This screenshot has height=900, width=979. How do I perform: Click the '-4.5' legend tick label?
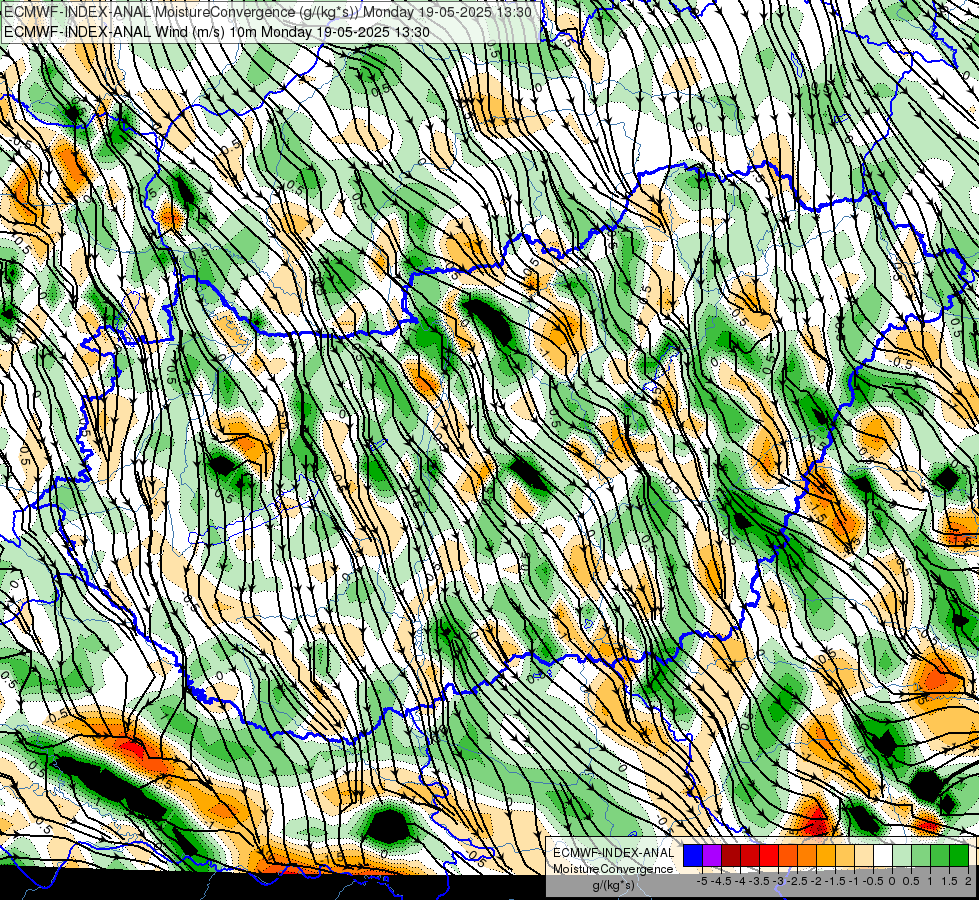721,881
